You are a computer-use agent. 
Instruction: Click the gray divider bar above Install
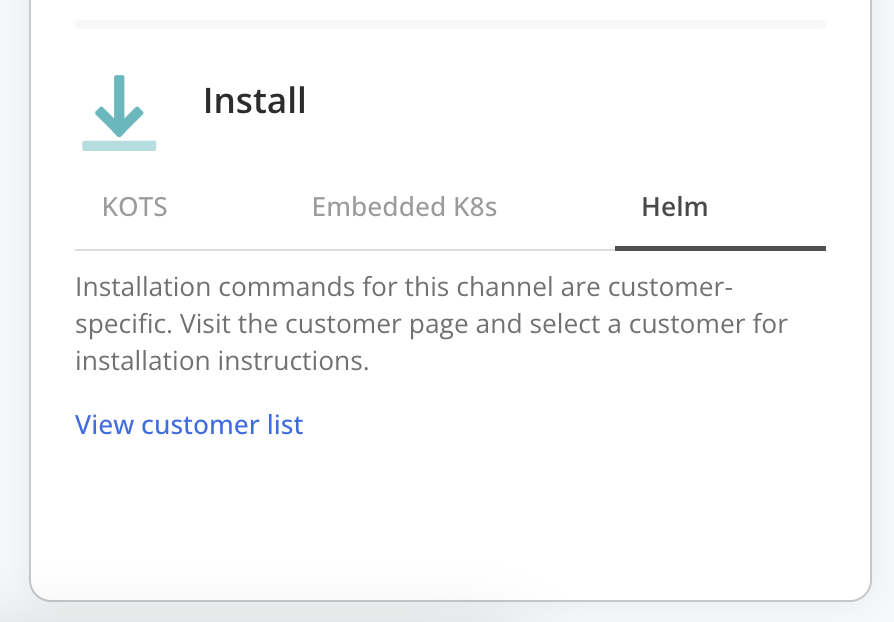[x=450, y=23]
